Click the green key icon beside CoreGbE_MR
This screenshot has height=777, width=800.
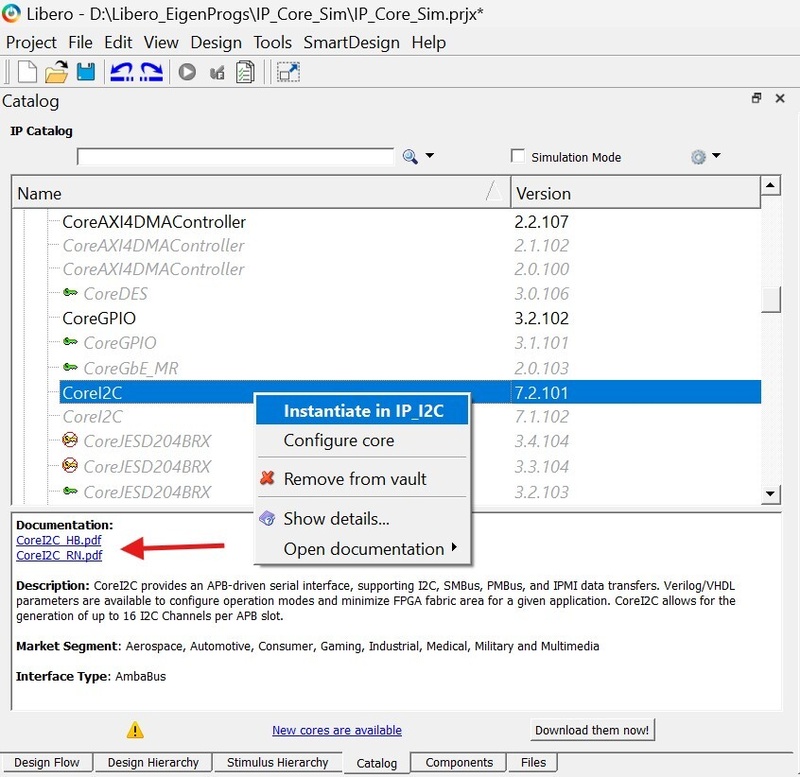click(x=70, y=367)
